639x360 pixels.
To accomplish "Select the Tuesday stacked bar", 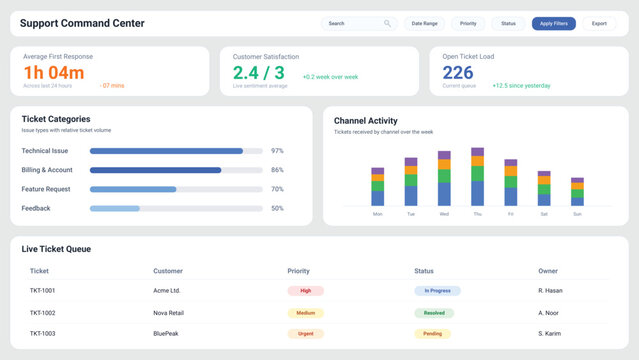I will (411, 182).
